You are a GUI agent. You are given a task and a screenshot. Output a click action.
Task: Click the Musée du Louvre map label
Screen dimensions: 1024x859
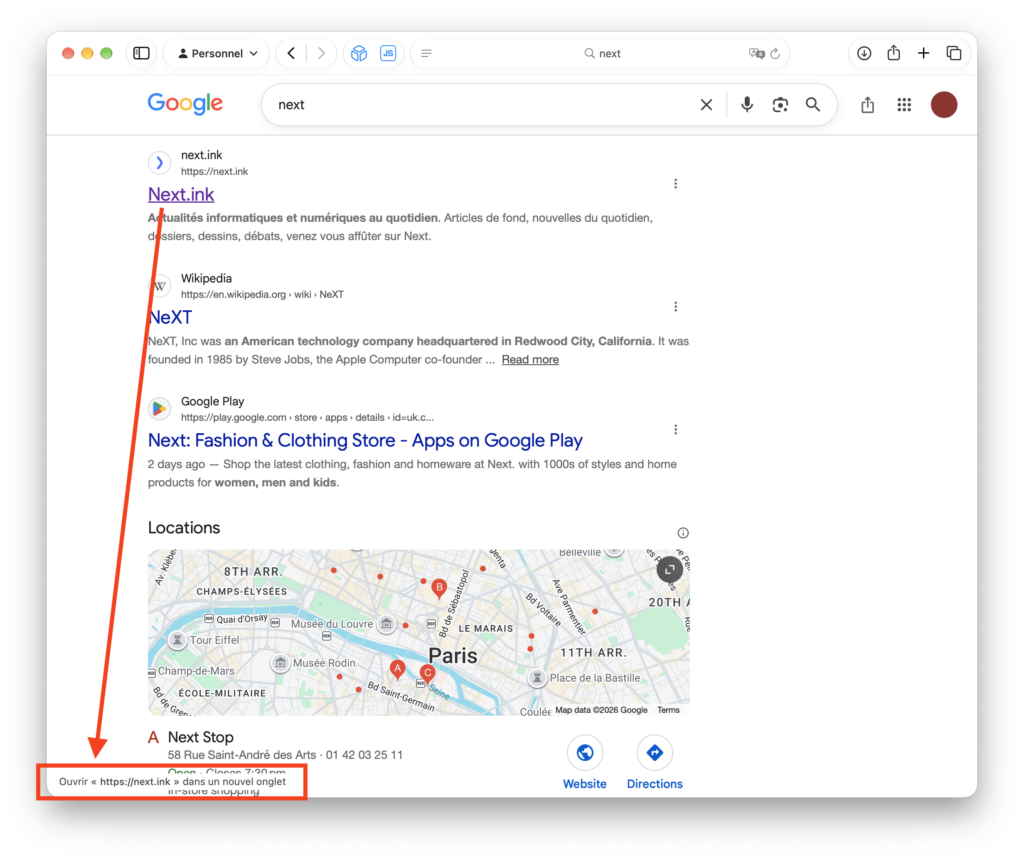332,624
